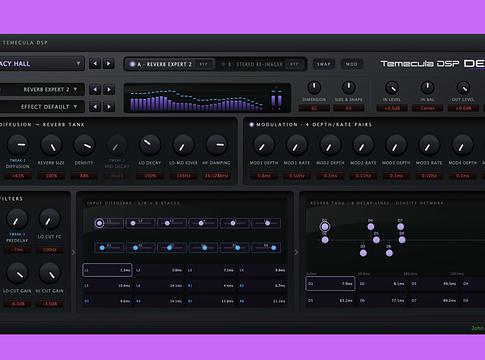Image resolution: width=485 pixels, height=360 pixels.
Task: Open the main preset dropdown ending in 'HALL'
Action: 42,63
